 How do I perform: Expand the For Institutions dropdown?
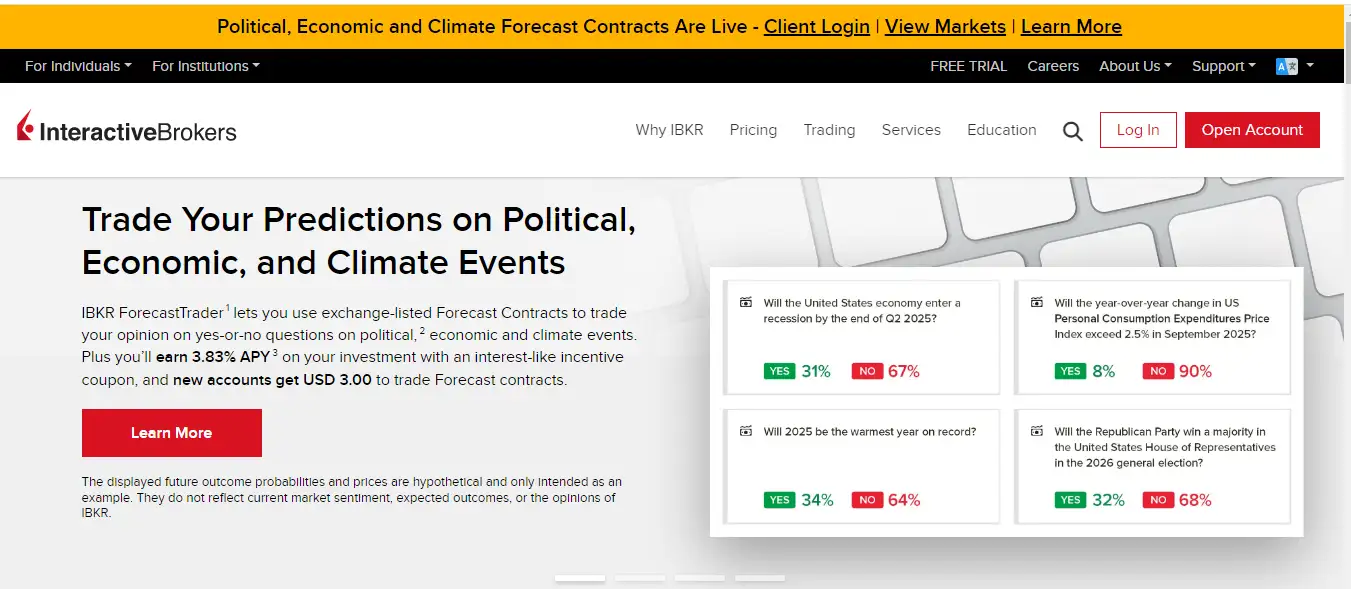[x=205, y=66]
